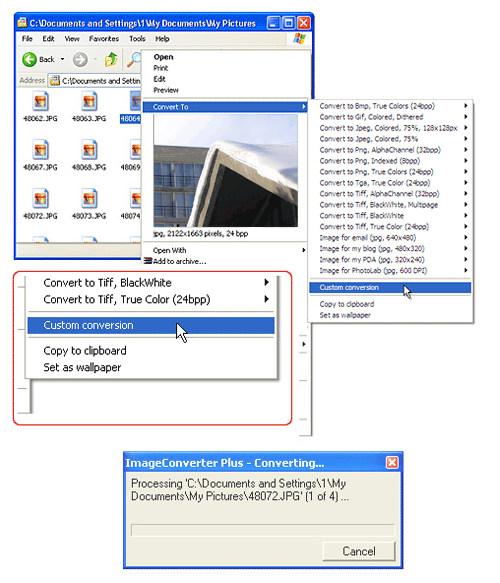The image size is (500, 583).
Task: Click the green Back arrow icon
Action: coord(29,59)
